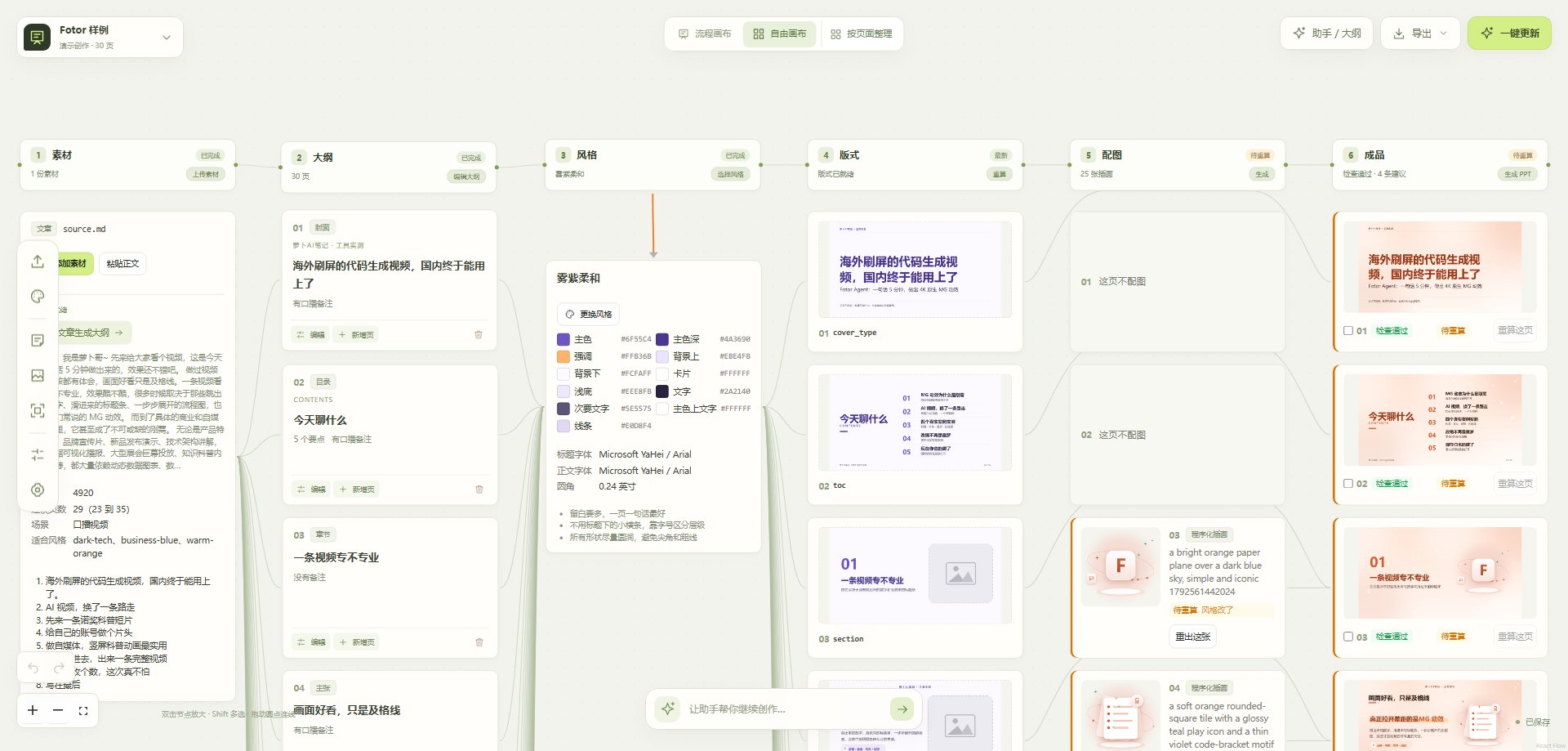Viewport: 1568px width, 751px height.
Task: Click 编辑 on outline page 02
Action: point(310,489)
